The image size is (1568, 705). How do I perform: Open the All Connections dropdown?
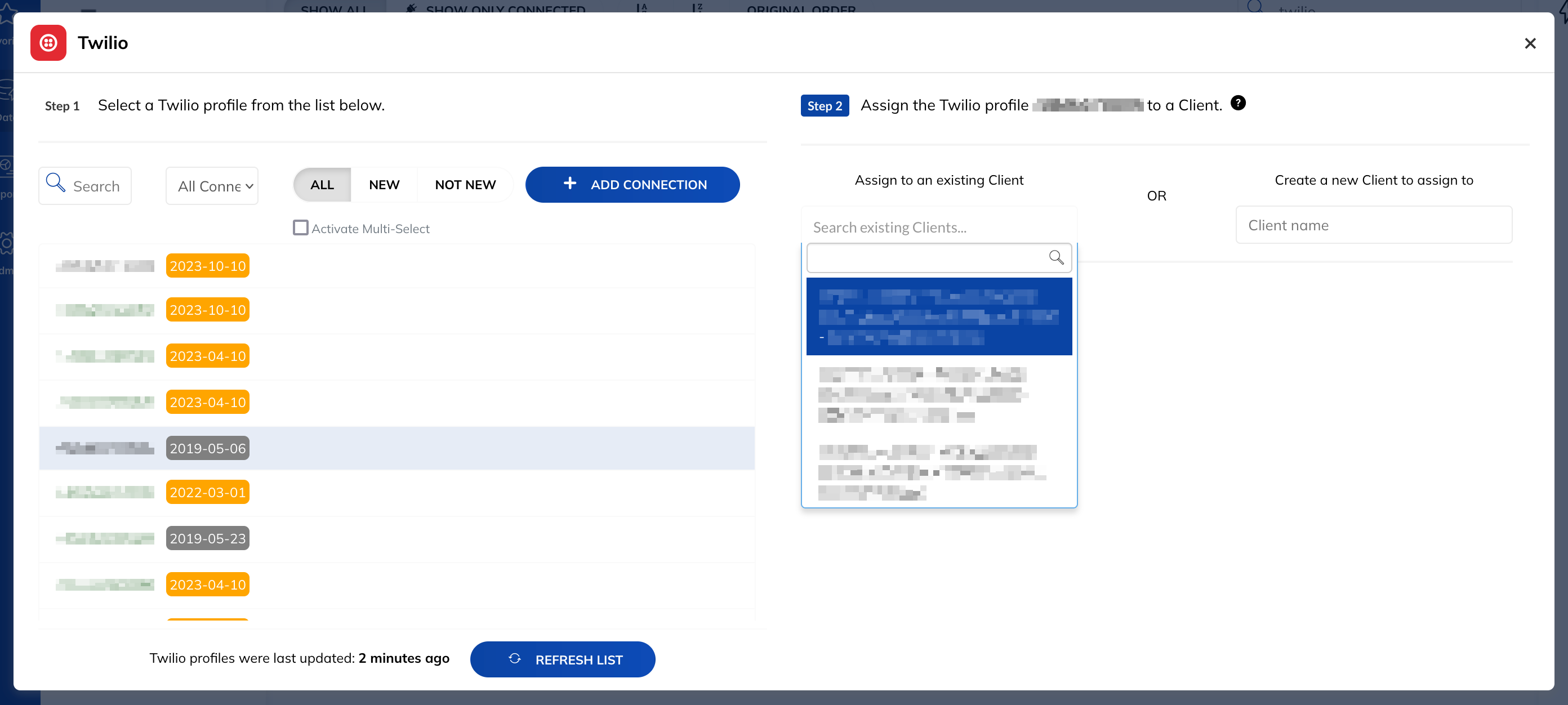tap(212, 186)
